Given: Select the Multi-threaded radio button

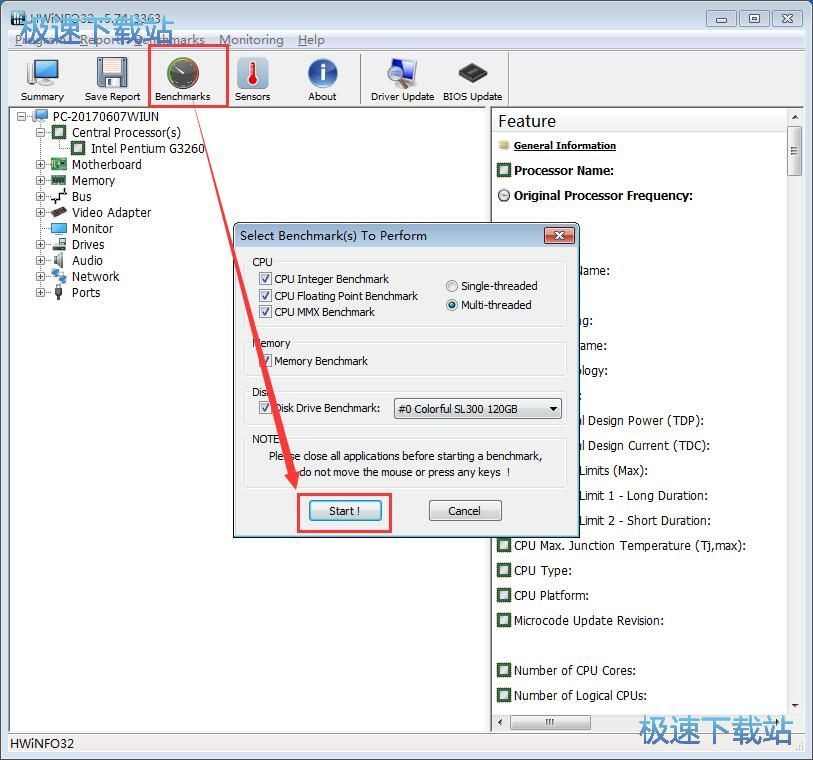Looking at the screenshot, I should pyautogui.click(x=452, y=305).
